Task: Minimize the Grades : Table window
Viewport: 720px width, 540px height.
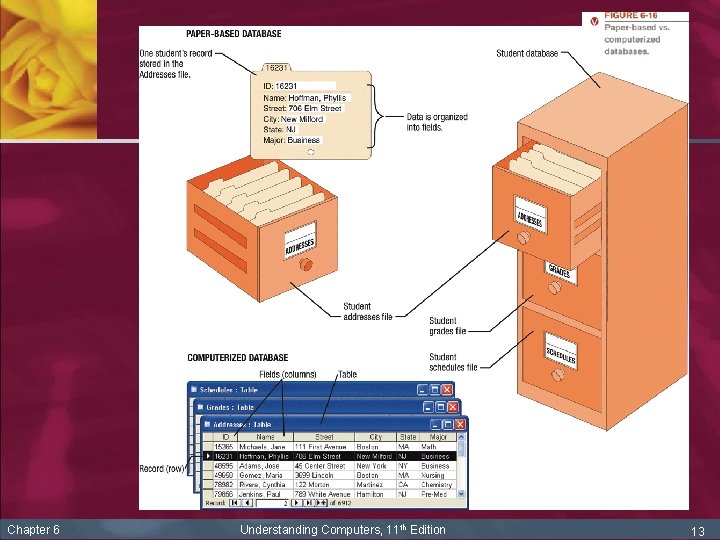Action: click(x=428, y=407)
